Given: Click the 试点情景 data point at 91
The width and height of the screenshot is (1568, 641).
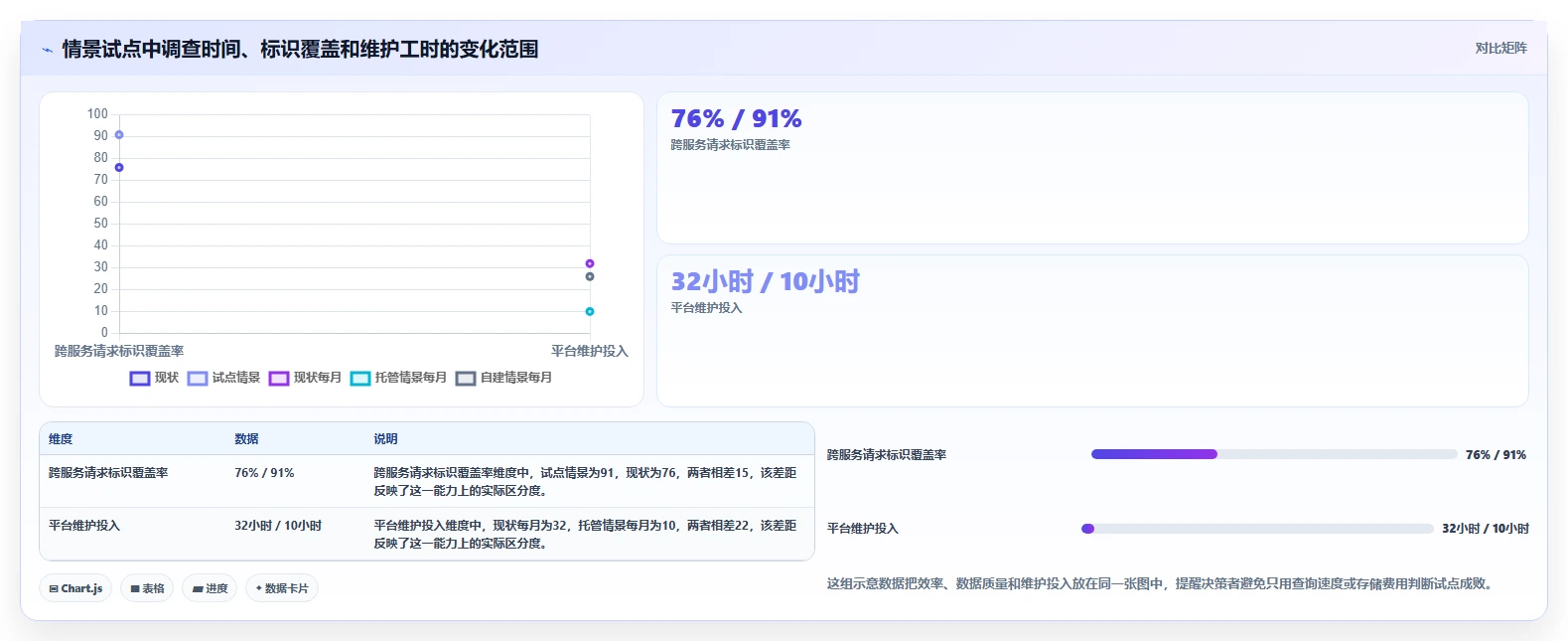Looking at the screenshot, I should [x=119, y=135].
